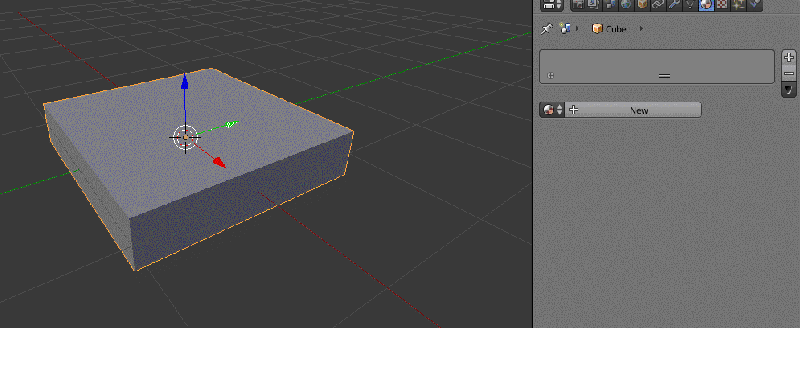800x386 pixels.
Task: Click the material list resize handle
Action: (664, 76)
